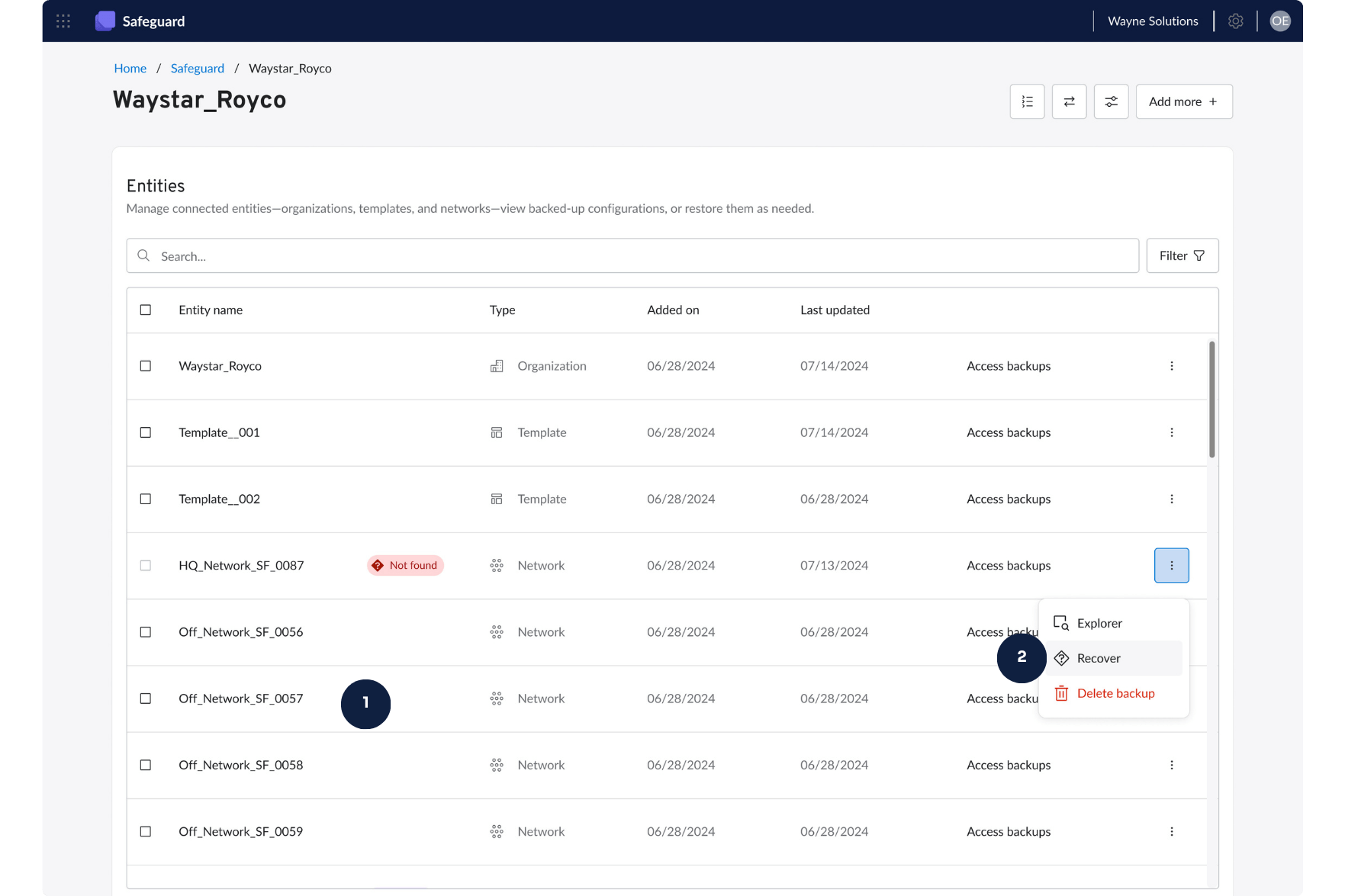Close the HQ_Network_SF_0087 kebab menu

[x=1172, y=566]
